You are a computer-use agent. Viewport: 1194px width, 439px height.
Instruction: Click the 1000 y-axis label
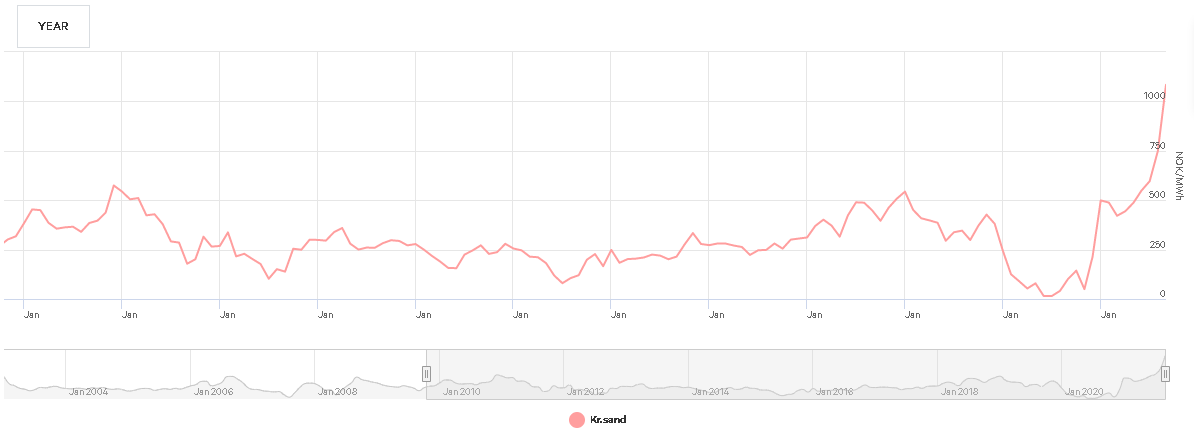tap(1154, 96)
